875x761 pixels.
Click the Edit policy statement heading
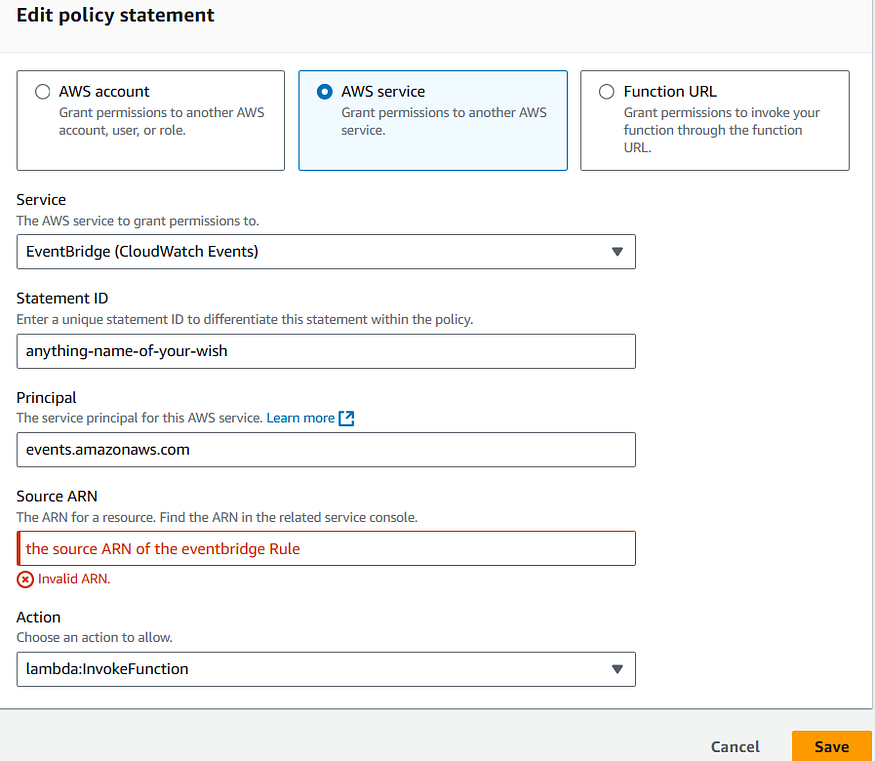[115, 15]
